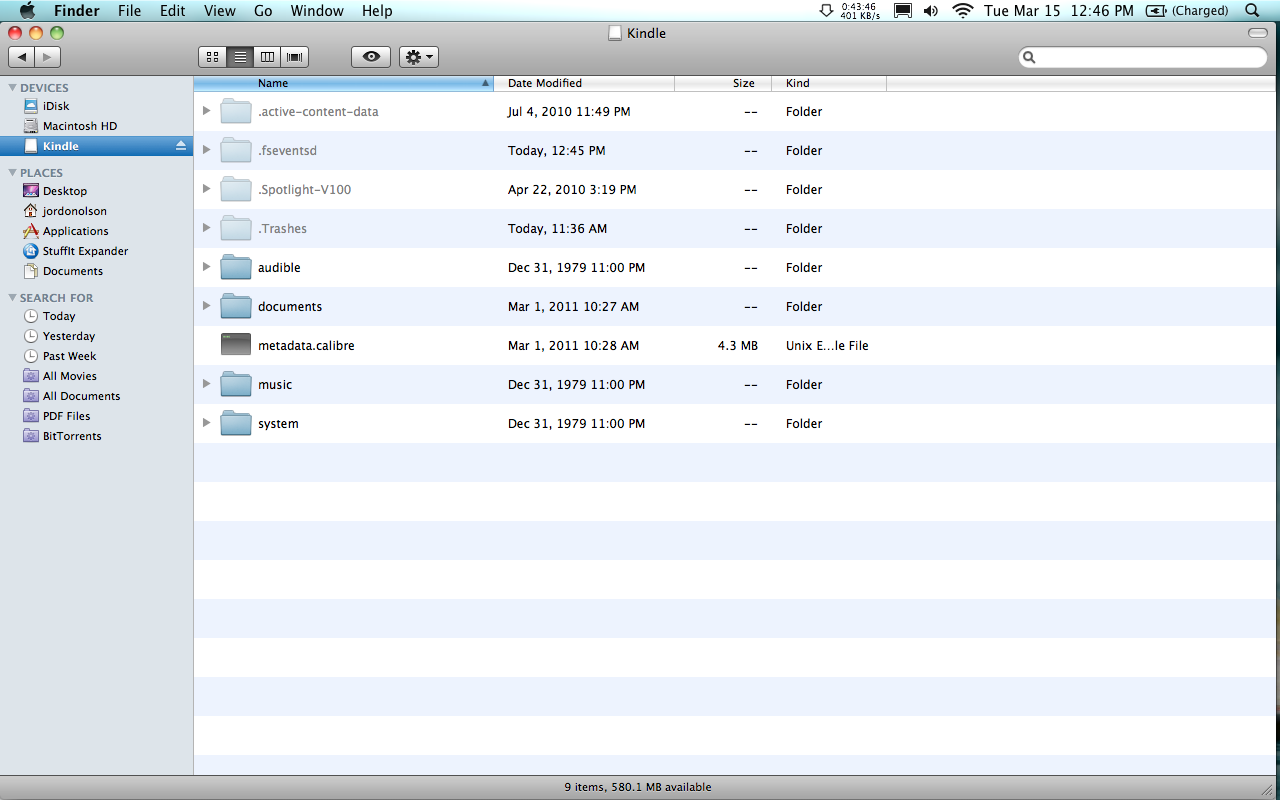Collapse the PLACES sidebar section

(x=12, y=173)
